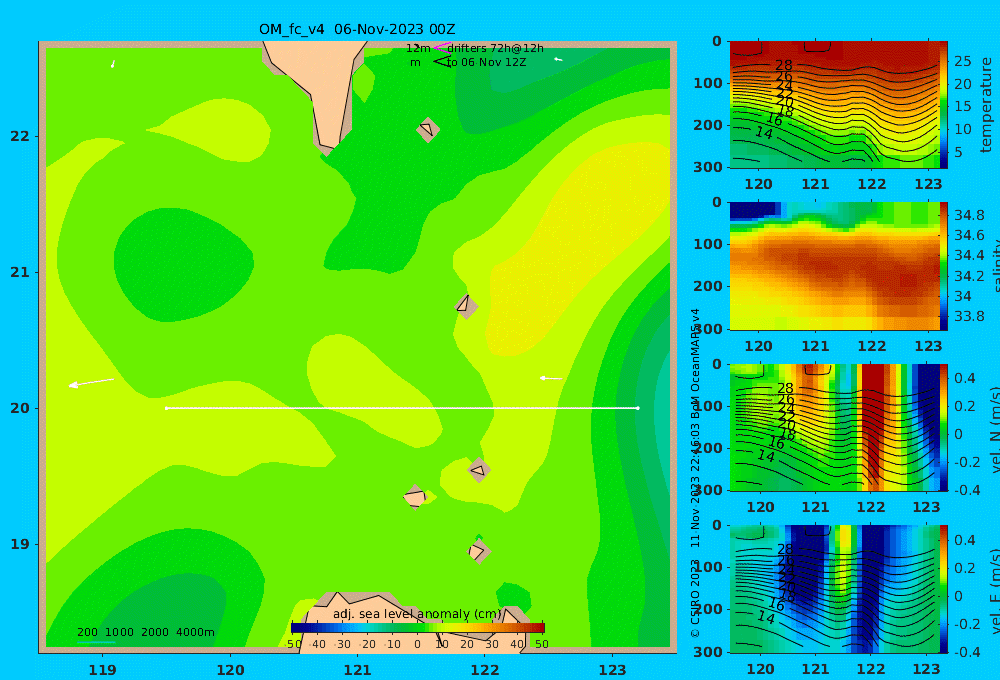Image resolution: width=1000 pixels, height=680 pixels.
Task: Select the northward velocity section panel
Action: point(834,427)
